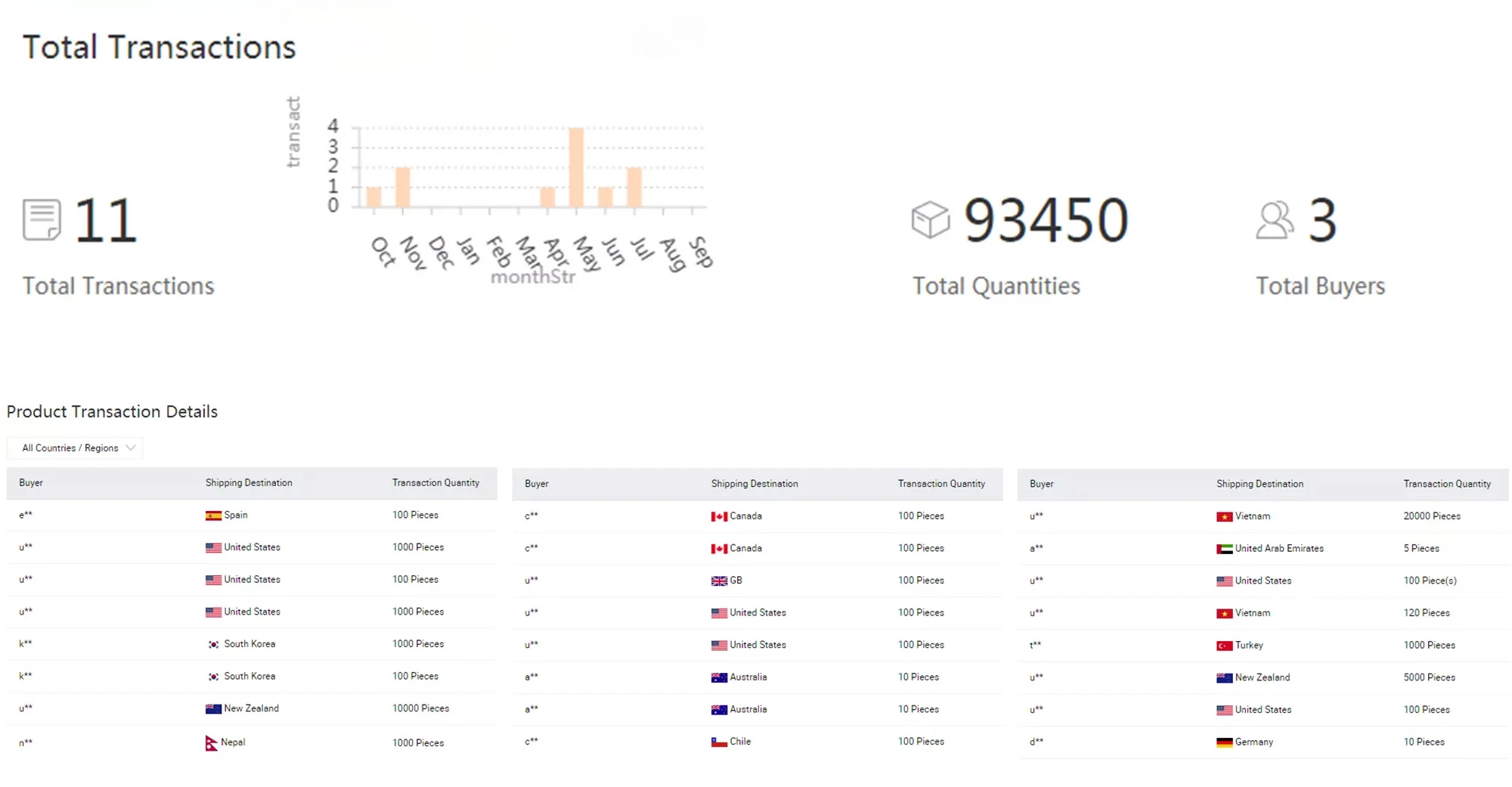Viewport: 1512px width, 787px height.
Task: Click the Spain flag icon
Action: coord(213,516)
